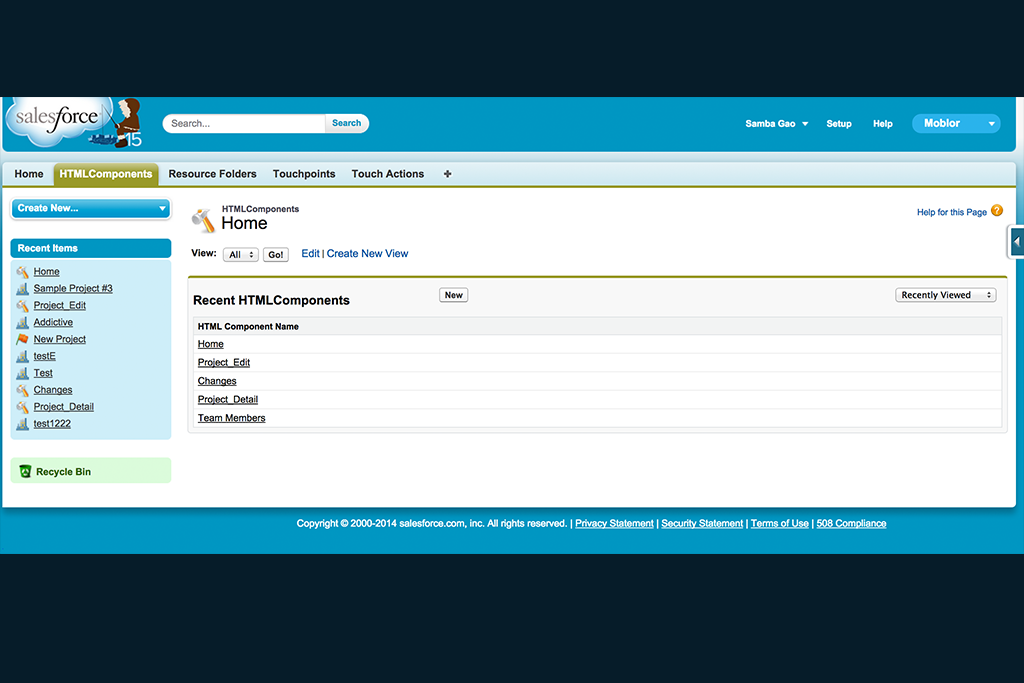Open the Terms of Use footer link

click(x=779, y=524)
